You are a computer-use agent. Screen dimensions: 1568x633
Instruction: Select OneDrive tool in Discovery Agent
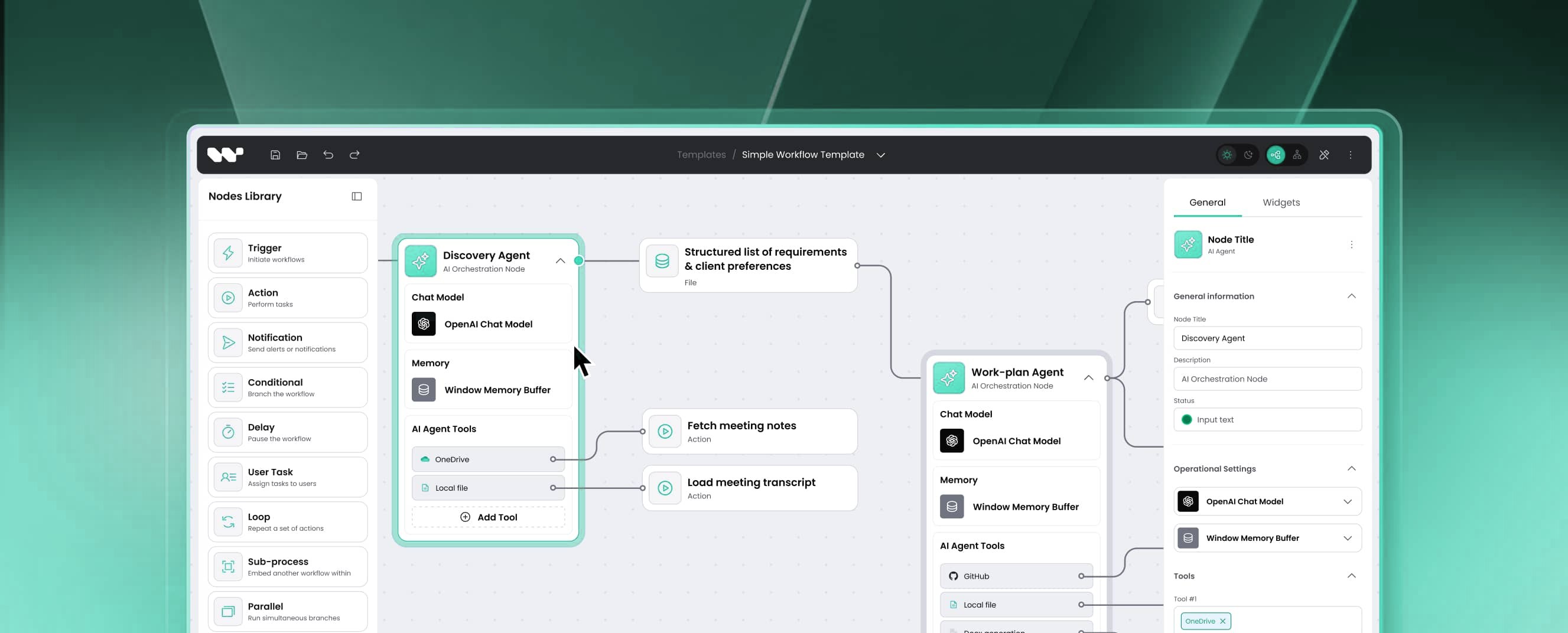(x=488, y=459)
